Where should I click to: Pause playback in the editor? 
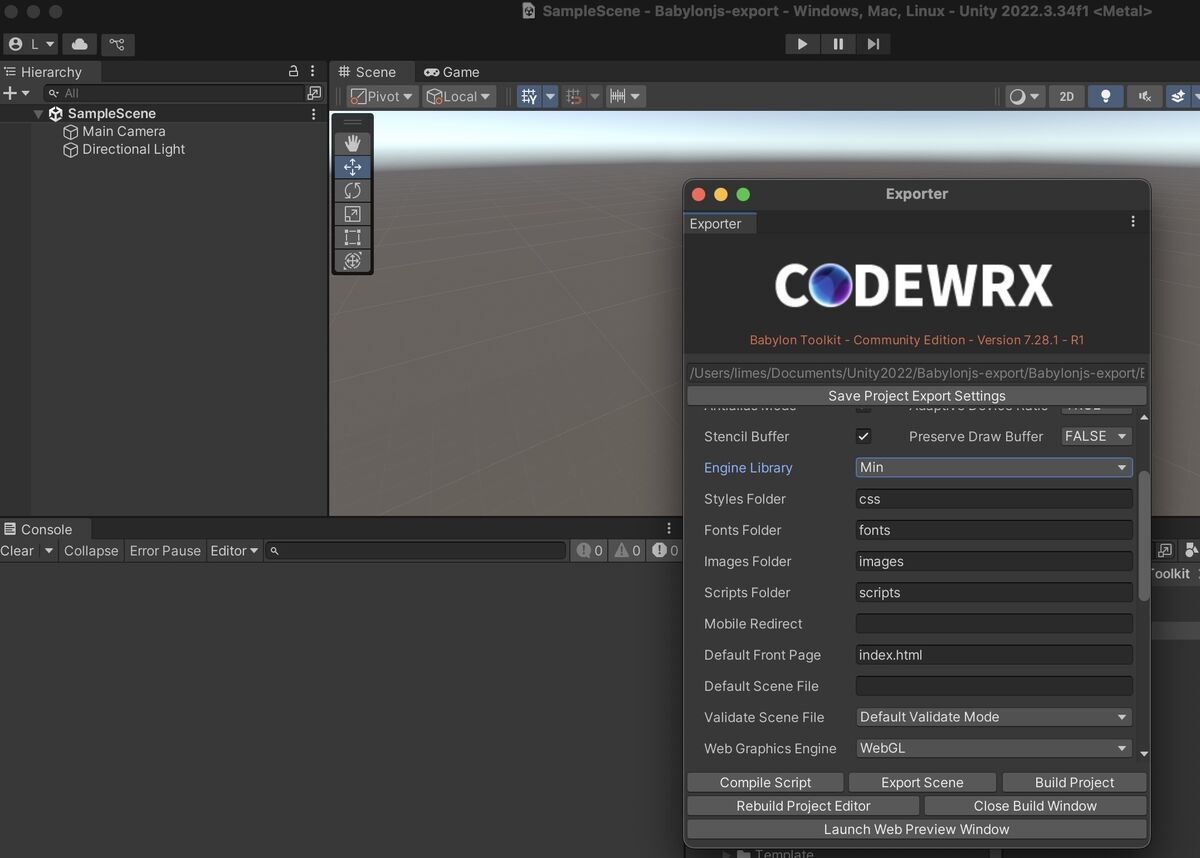coord(838,44)
